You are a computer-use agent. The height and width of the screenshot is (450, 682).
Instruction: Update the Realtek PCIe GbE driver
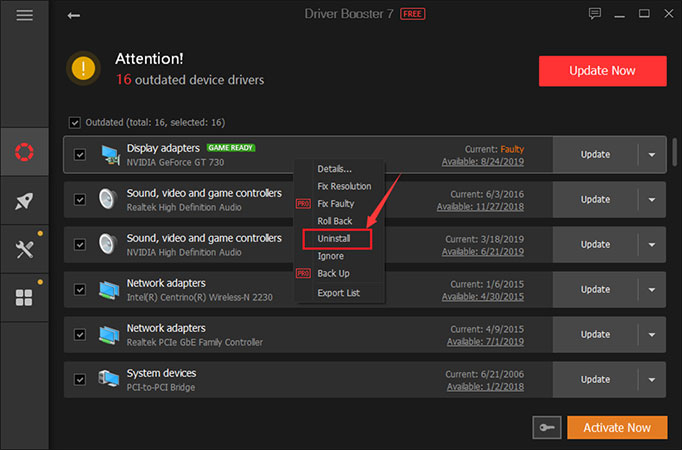pos(595,334)
